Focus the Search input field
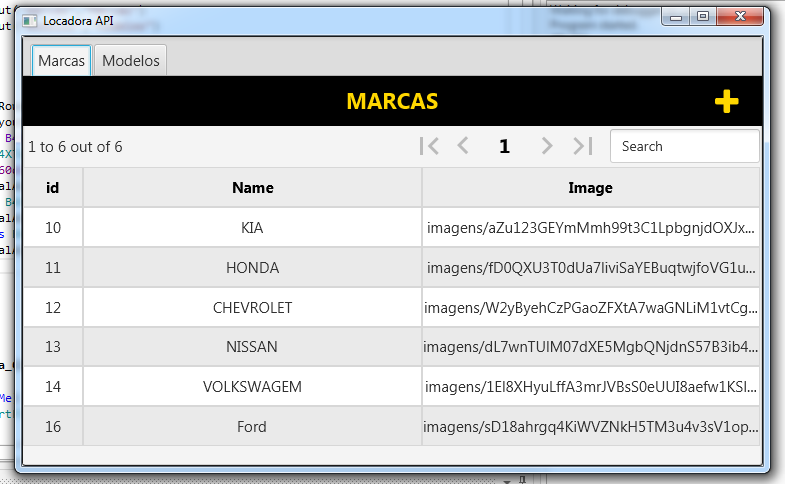The image size is (785, 484). [x=684, y=146]
